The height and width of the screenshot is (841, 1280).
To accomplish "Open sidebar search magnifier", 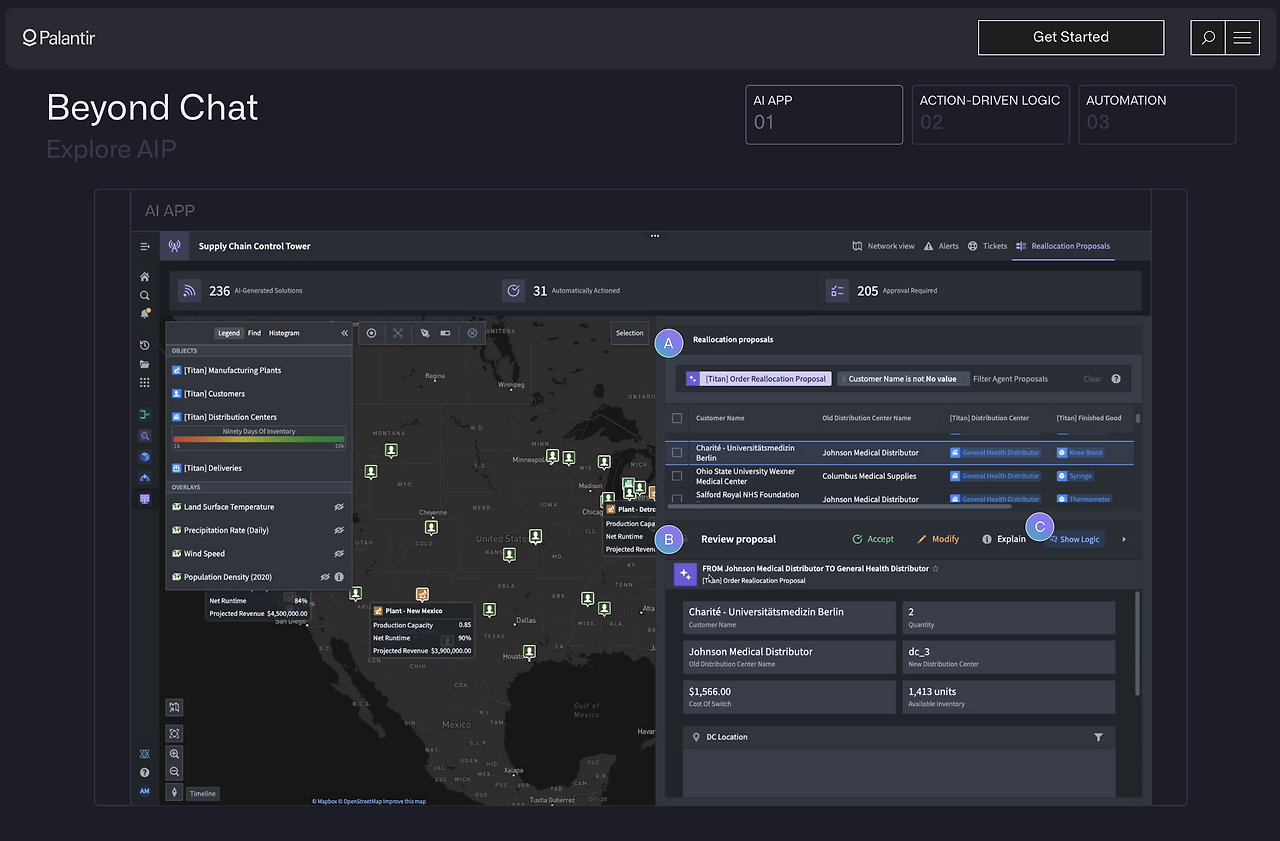I will coord(145,295).
